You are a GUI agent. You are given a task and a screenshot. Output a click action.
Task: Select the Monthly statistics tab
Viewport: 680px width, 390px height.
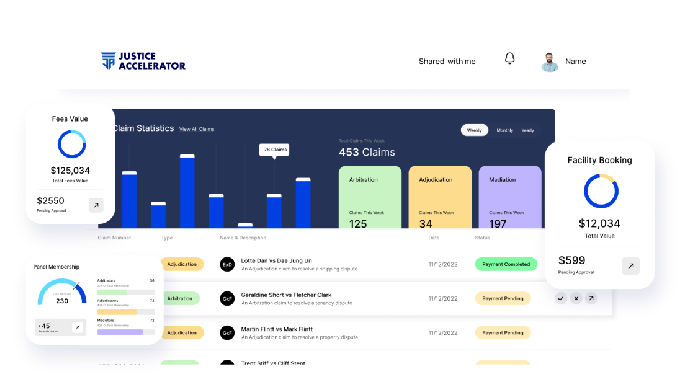(504, 130)
